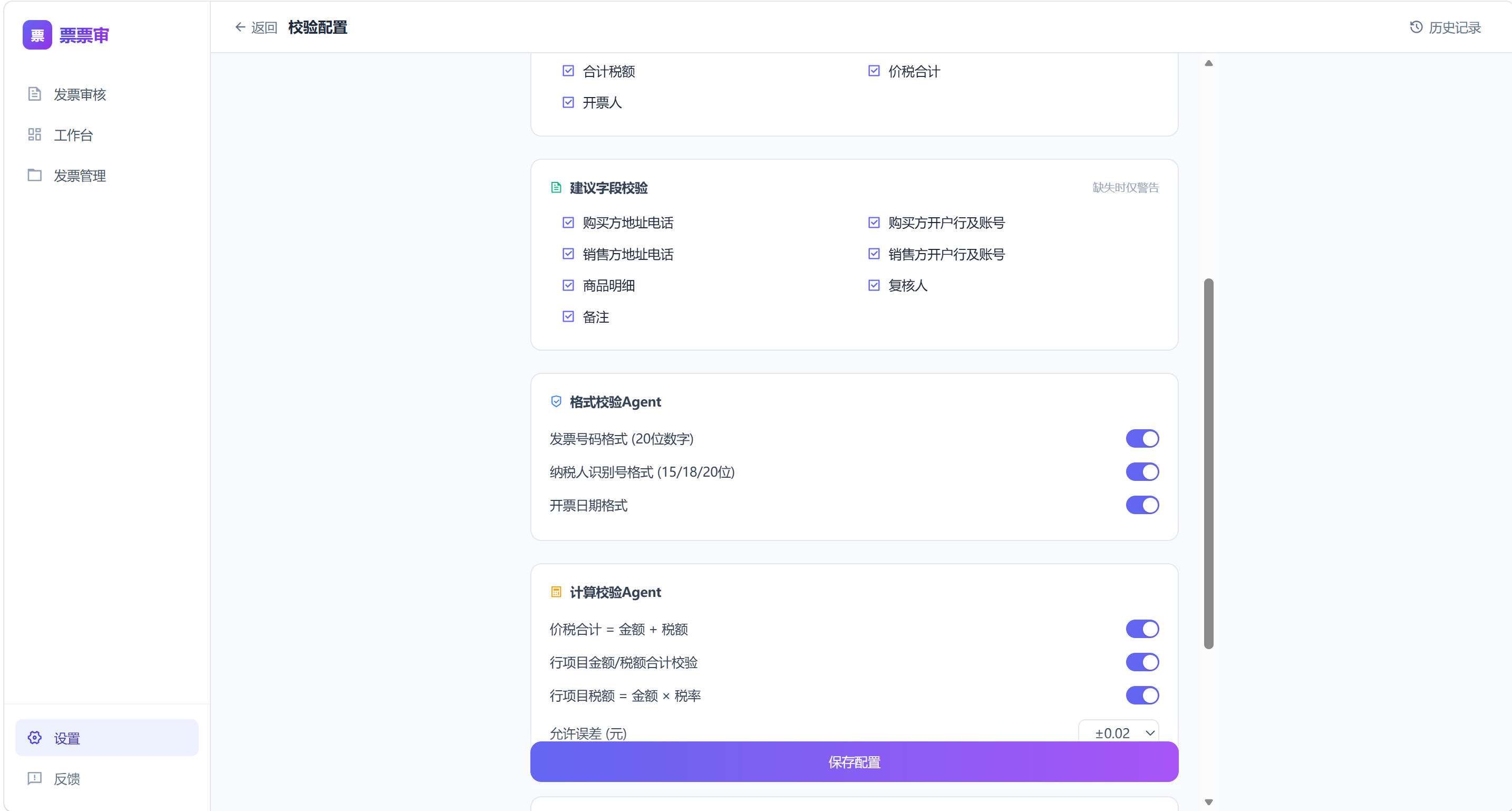This screenshot has height=811, width=1512.
Task: Uncheck the 价税合计 checkbox
Action: [874, 71]
